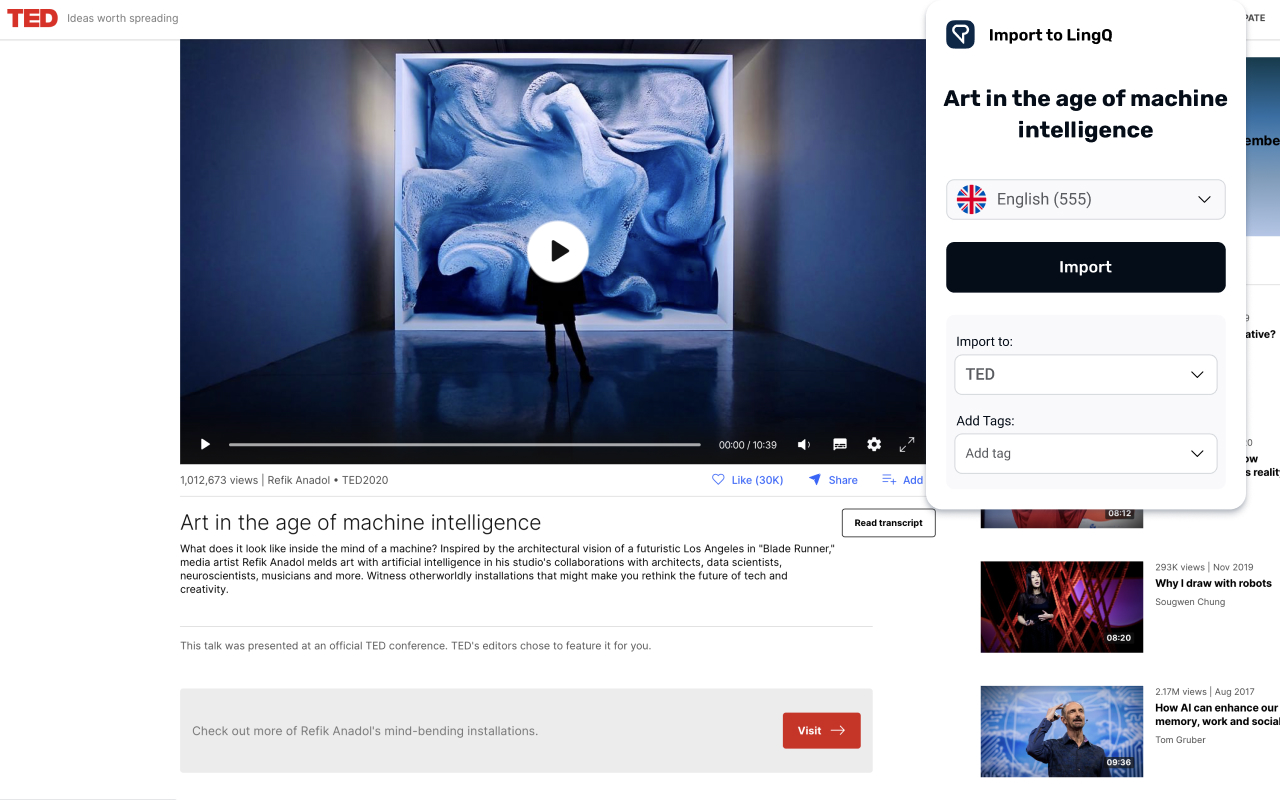Expand the Import to TED dropdown
The image size is (1280, 800).
tap(1085, 374)
